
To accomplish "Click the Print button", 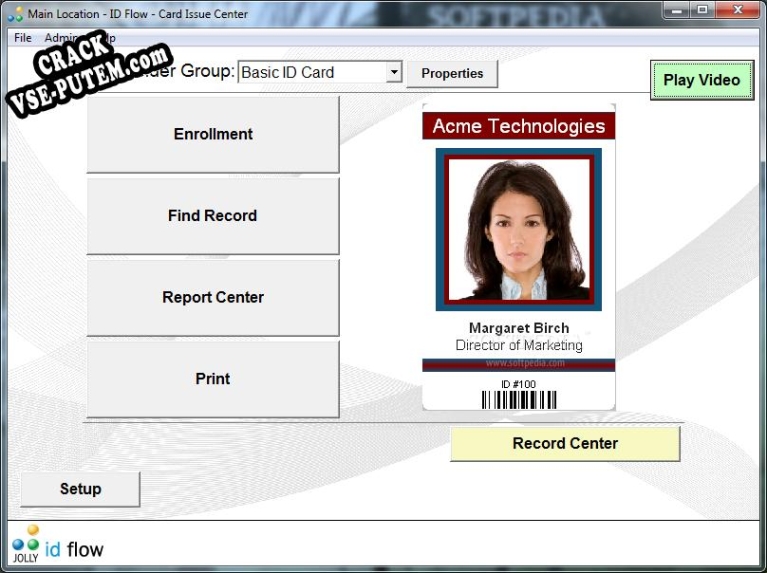I will click(213, 379).
